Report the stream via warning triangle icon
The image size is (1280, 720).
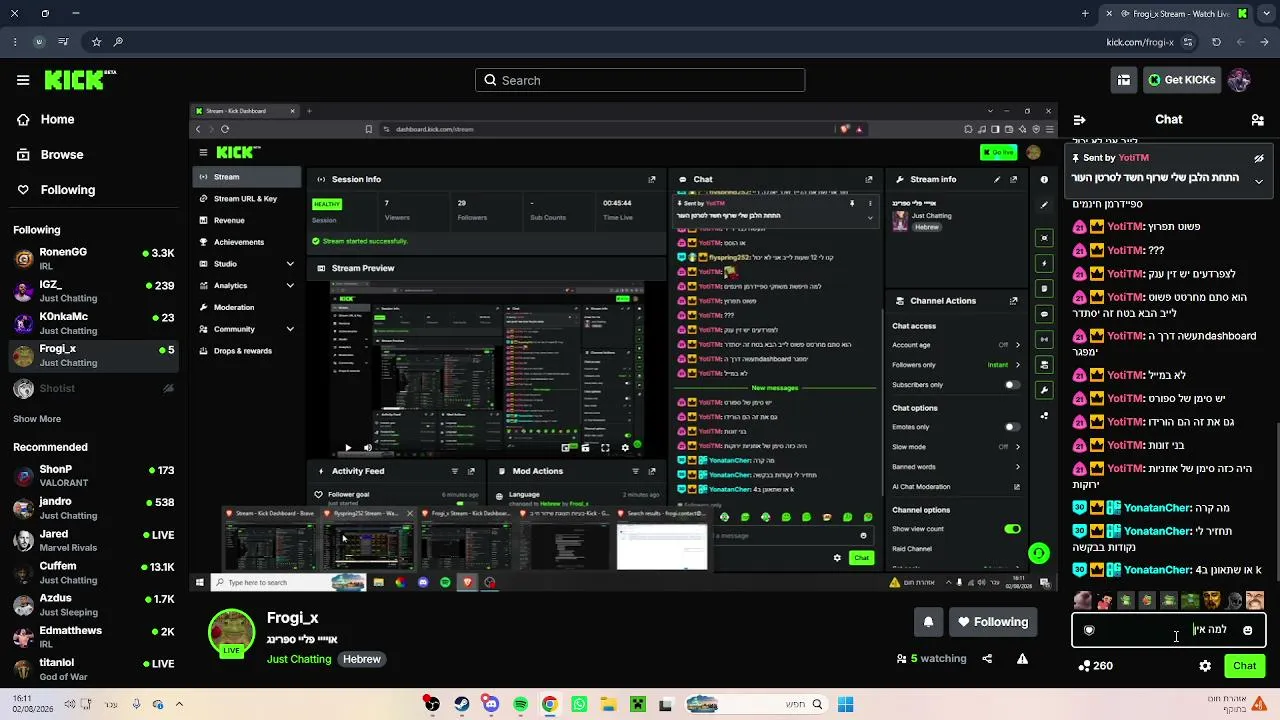point(1022,659)
